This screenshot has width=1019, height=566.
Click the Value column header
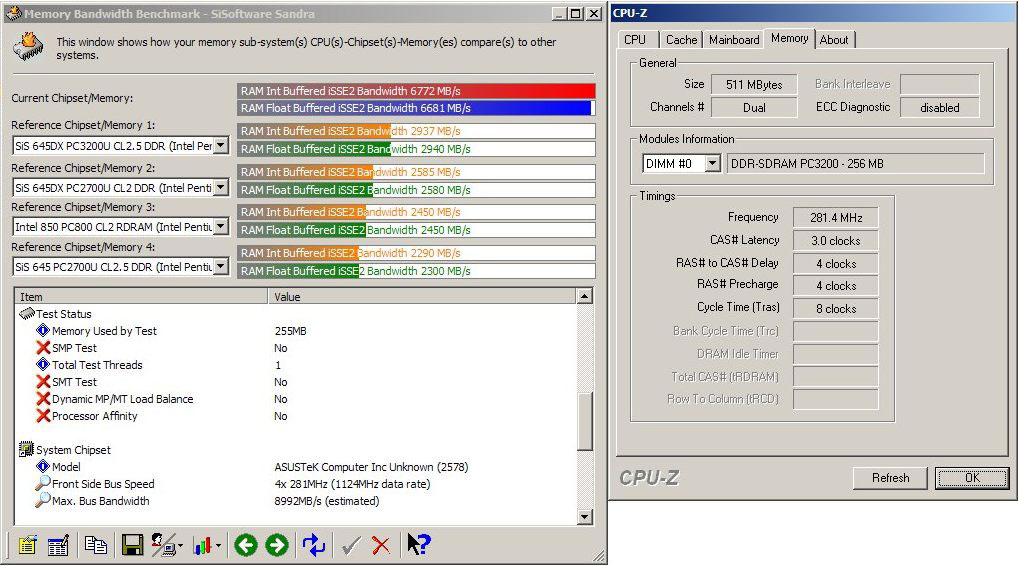(x=420, y=297)
